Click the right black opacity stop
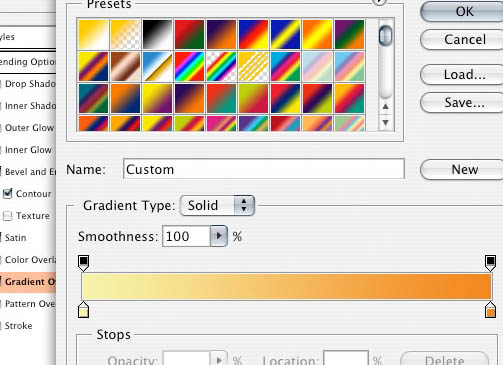This screenshot has width=503, height=365. point(490,263)
